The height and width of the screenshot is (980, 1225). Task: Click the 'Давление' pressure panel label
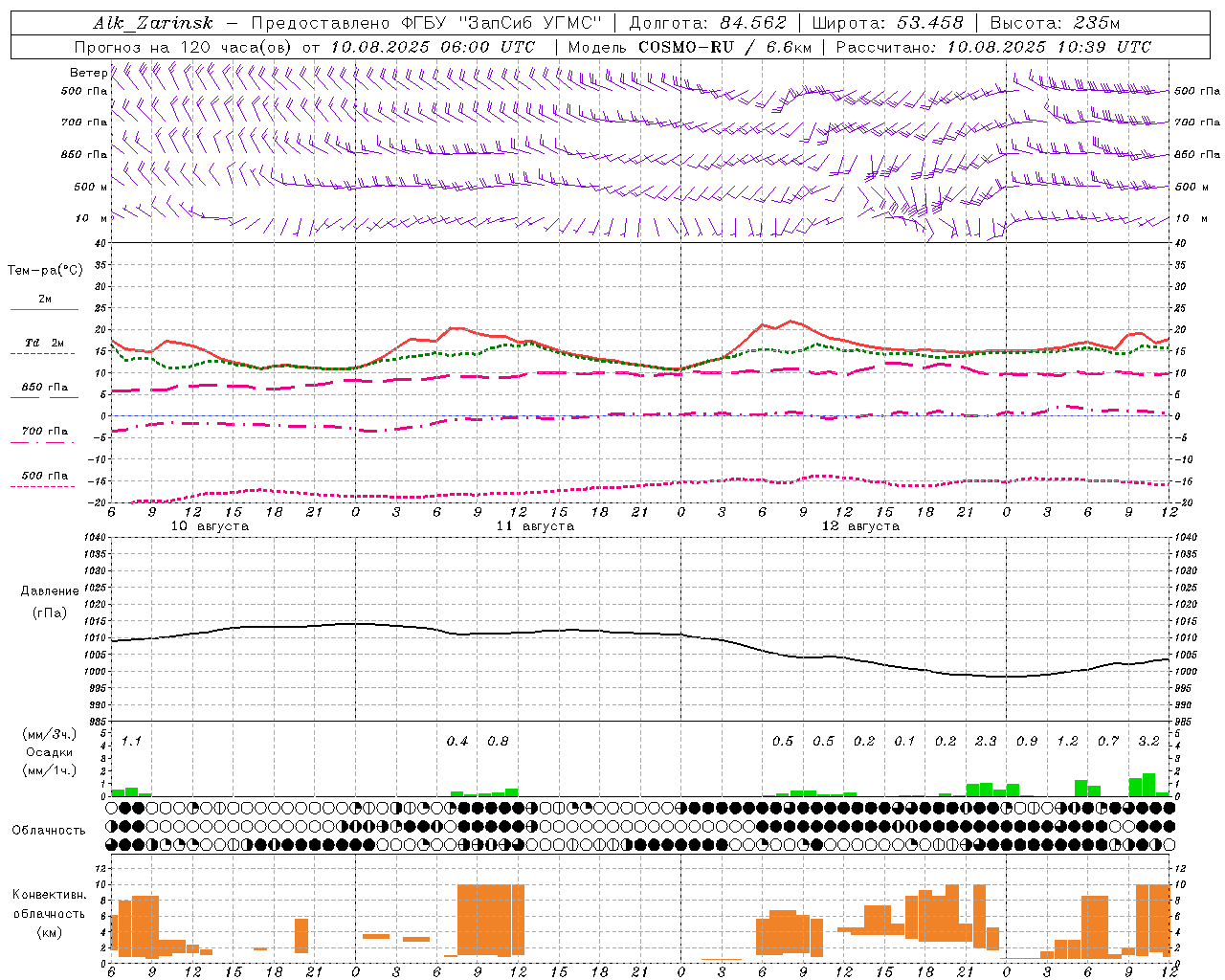[x=50, y=591]
